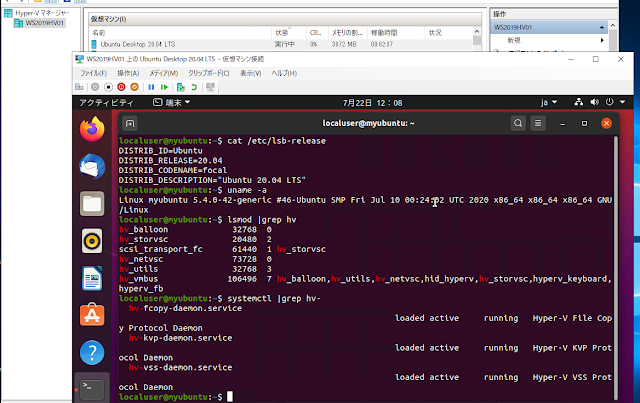Image resolution: width=640 pixels, height=403 pixels.
Task: Click hv-fcopy-daemon.service text in terminal
Action: [x=185, y=308]
